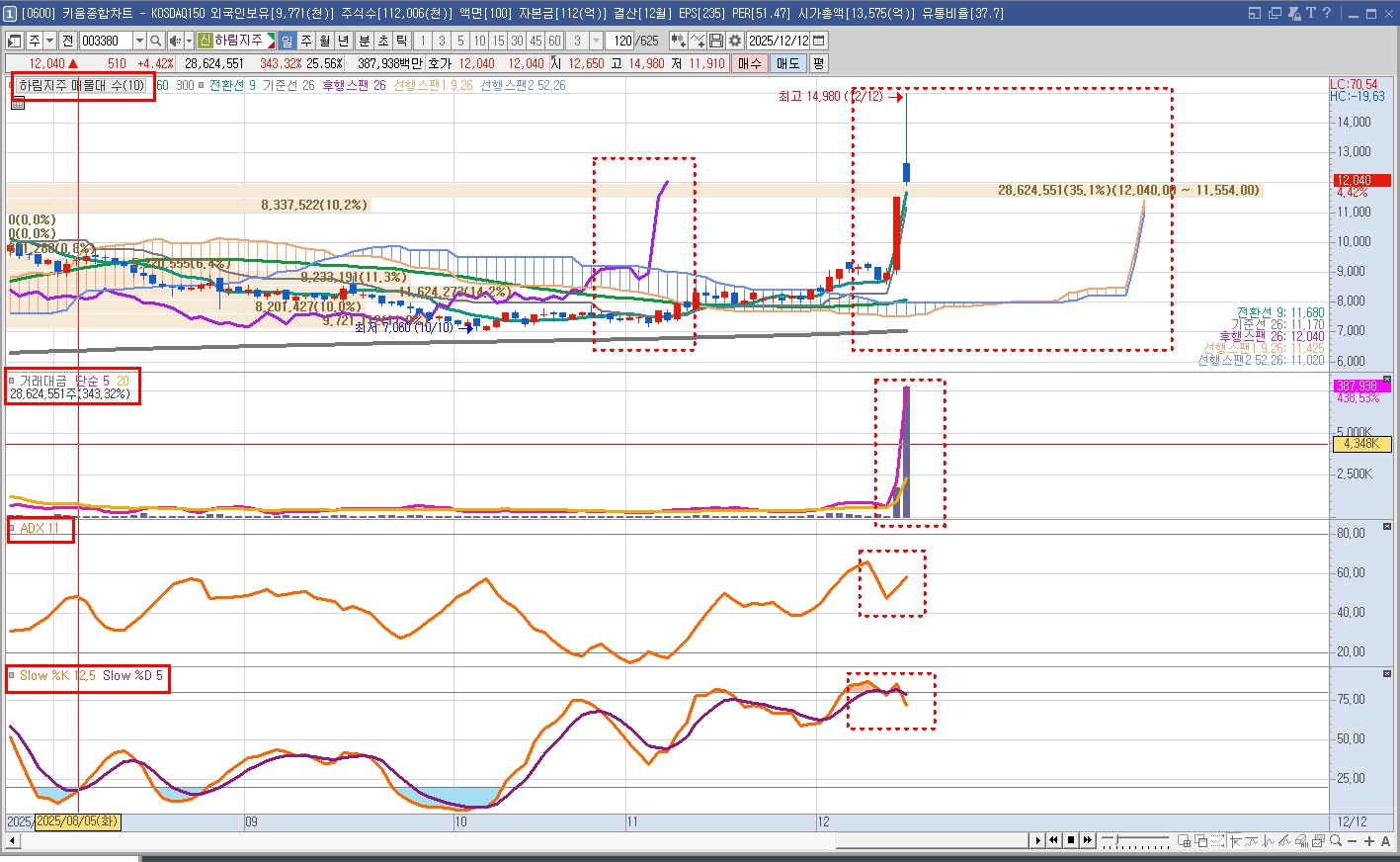Screen dimensions: 1400x862
Task: Click the 30 interval button
Action: pyautogui.click(x=517, y=41)
